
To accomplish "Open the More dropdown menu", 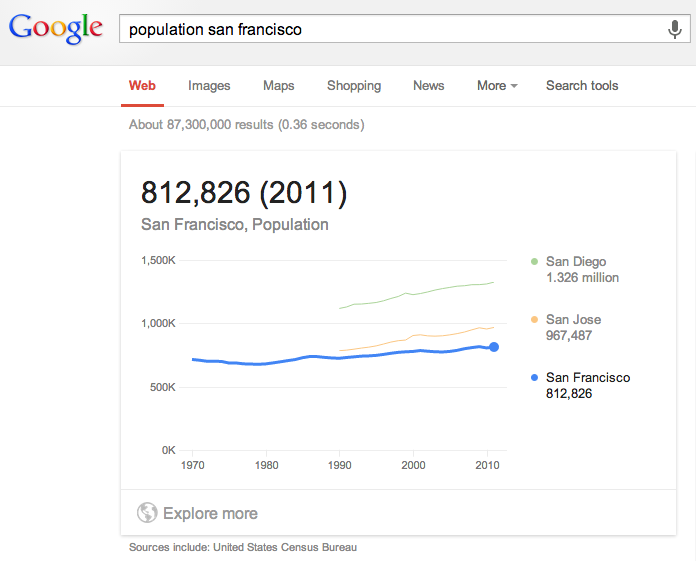I will 496,86.
